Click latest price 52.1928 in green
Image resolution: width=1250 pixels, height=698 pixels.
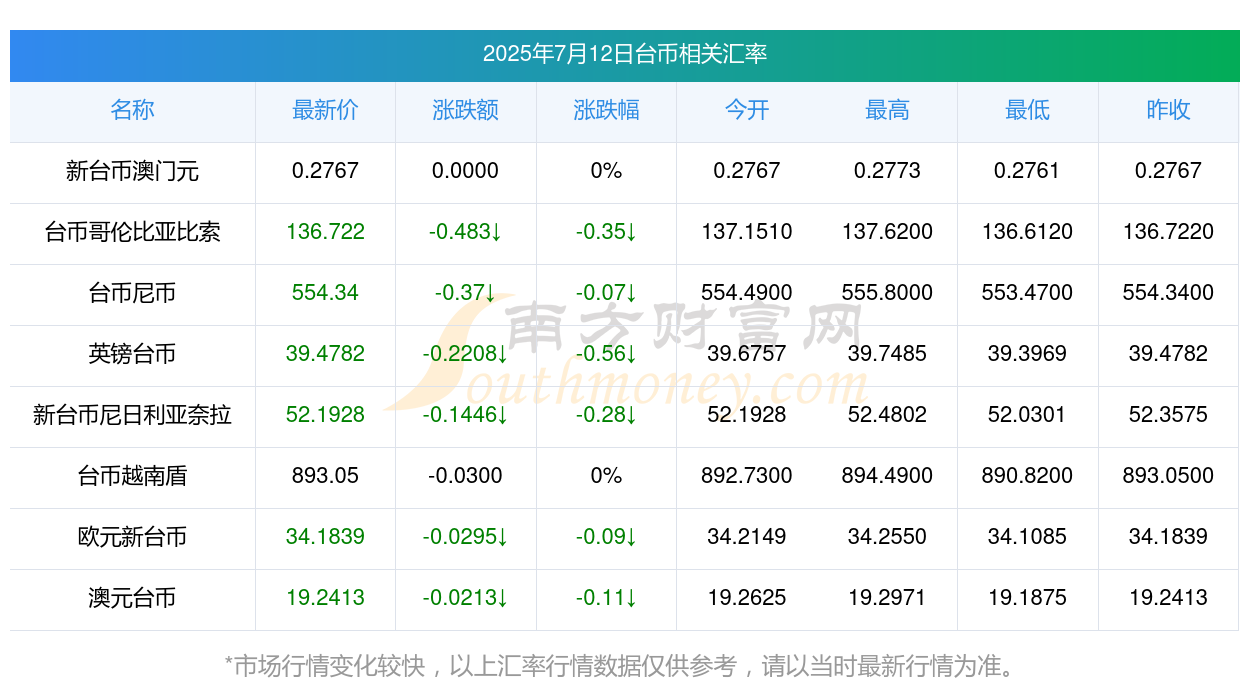coord(325,415)
